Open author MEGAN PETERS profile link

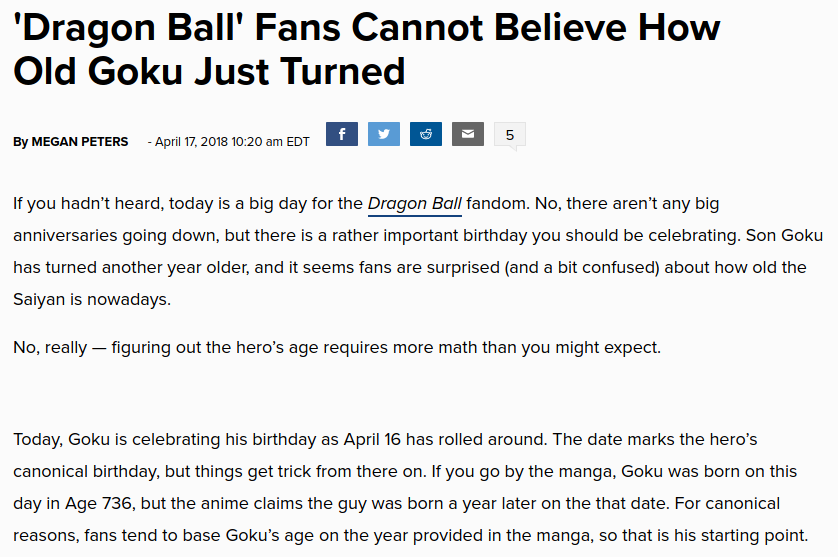pyautogui.click(x=80, y=142)
